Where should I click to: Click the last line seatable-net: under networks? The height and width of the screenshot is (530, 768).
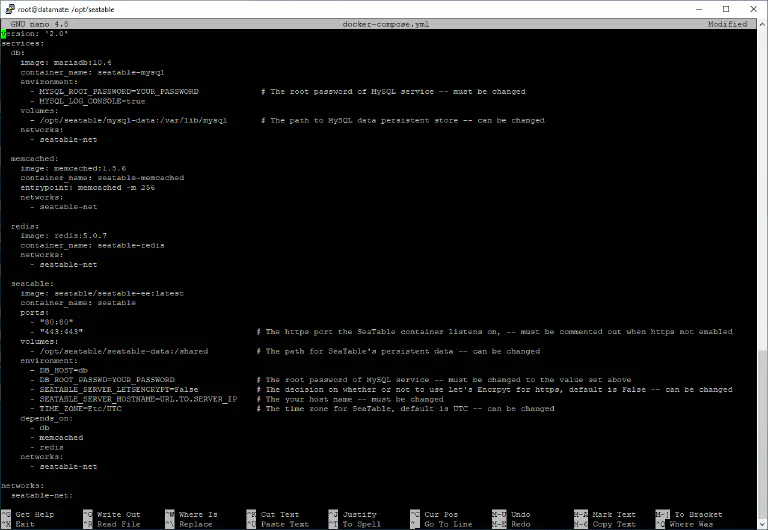tap(42, 495)
